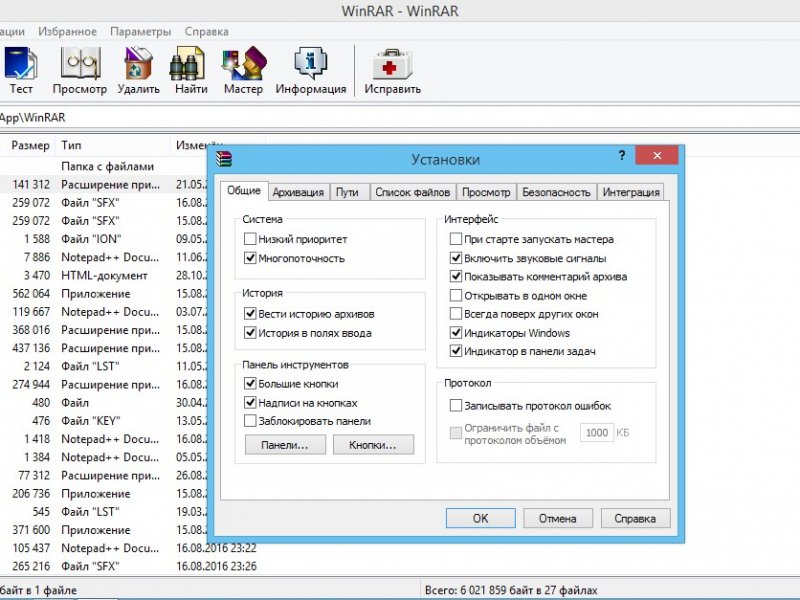Click status bar total 6 021 859 байт text
The width and height of the screenshot is (800, 600).
pyautogui.click(x=511, y=590)
